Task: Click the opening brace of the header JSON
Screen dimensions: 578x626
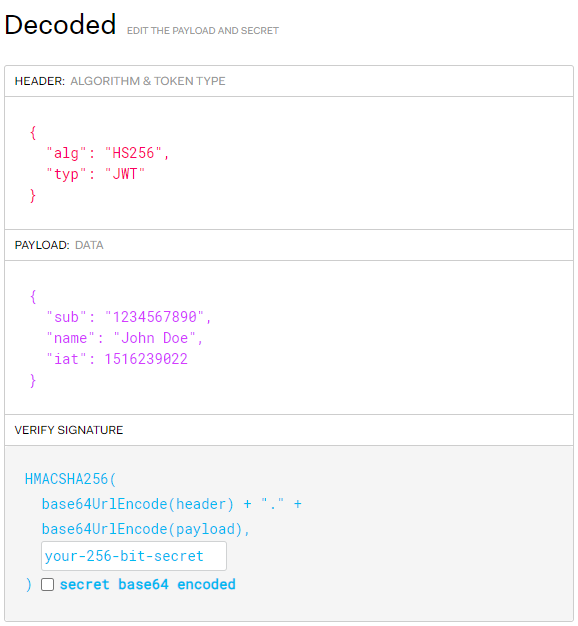Action: tap(33, 132)
